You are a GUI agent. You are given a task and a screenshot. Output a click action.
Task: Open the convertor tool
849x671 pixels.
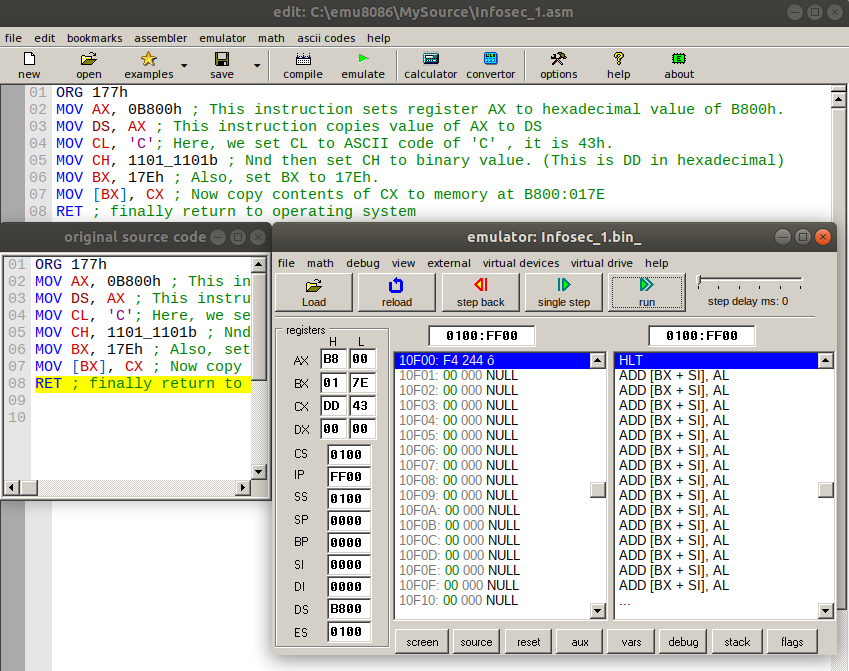pyautogui.click(x=491, y=65)
